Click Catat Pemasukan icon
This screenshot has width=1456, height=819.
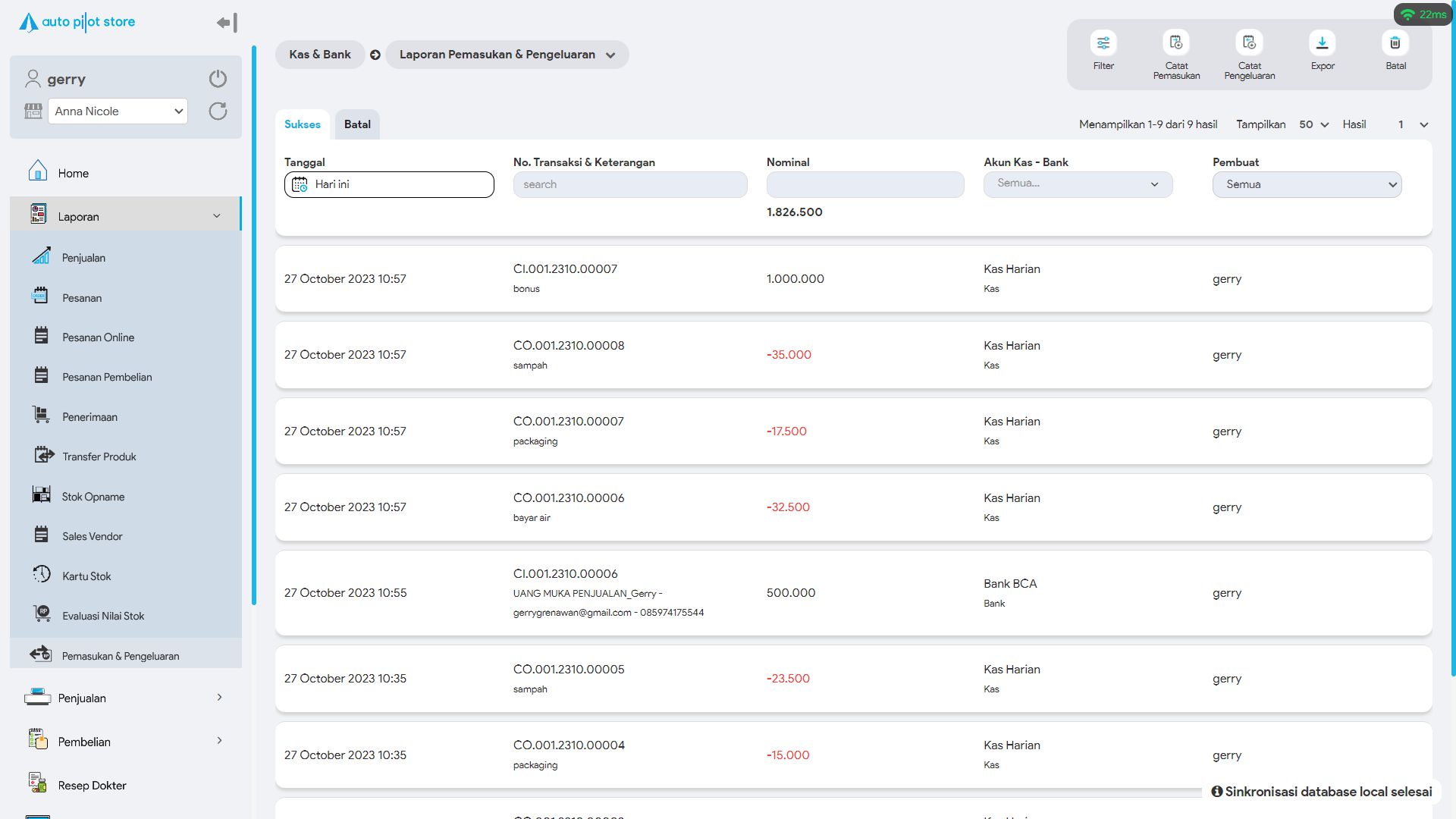[x=1176, y=43]
